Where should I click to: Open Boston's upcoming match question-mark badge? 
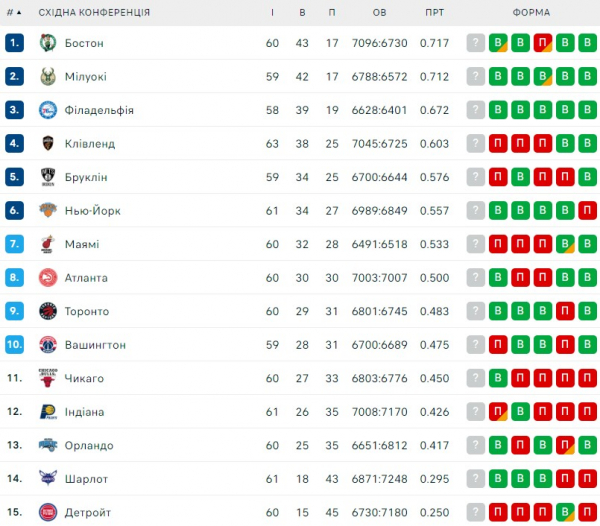pyautogui.click(x=476, y=43)
